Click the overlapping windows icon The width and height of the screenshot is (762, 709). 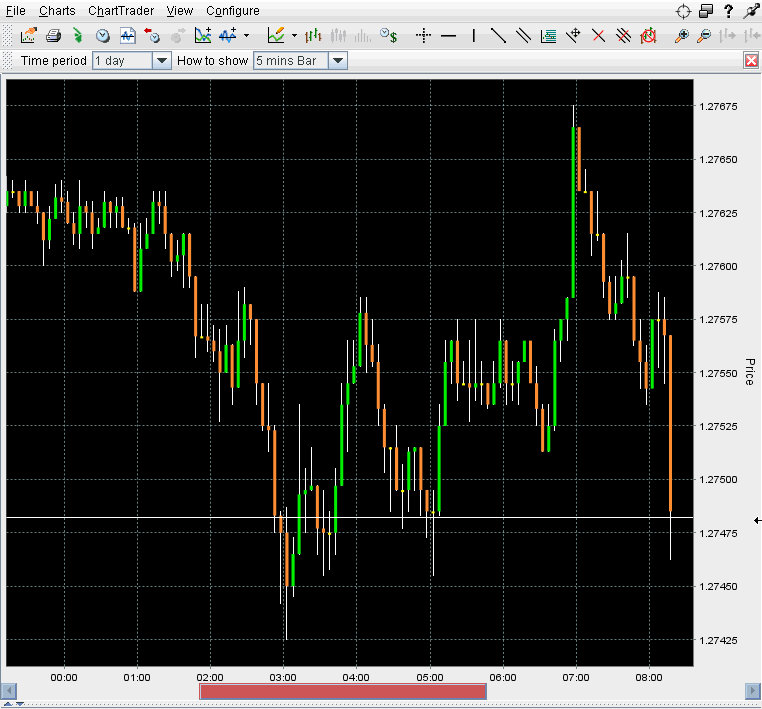point(706,11)
